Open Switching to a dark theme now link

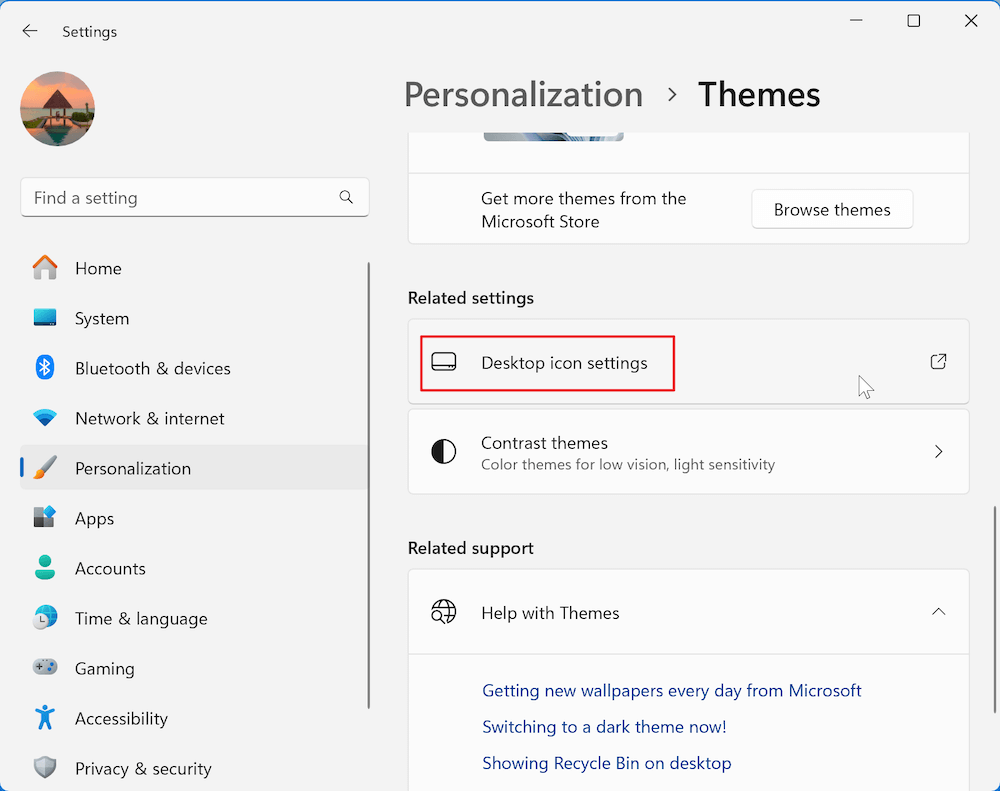604,727
